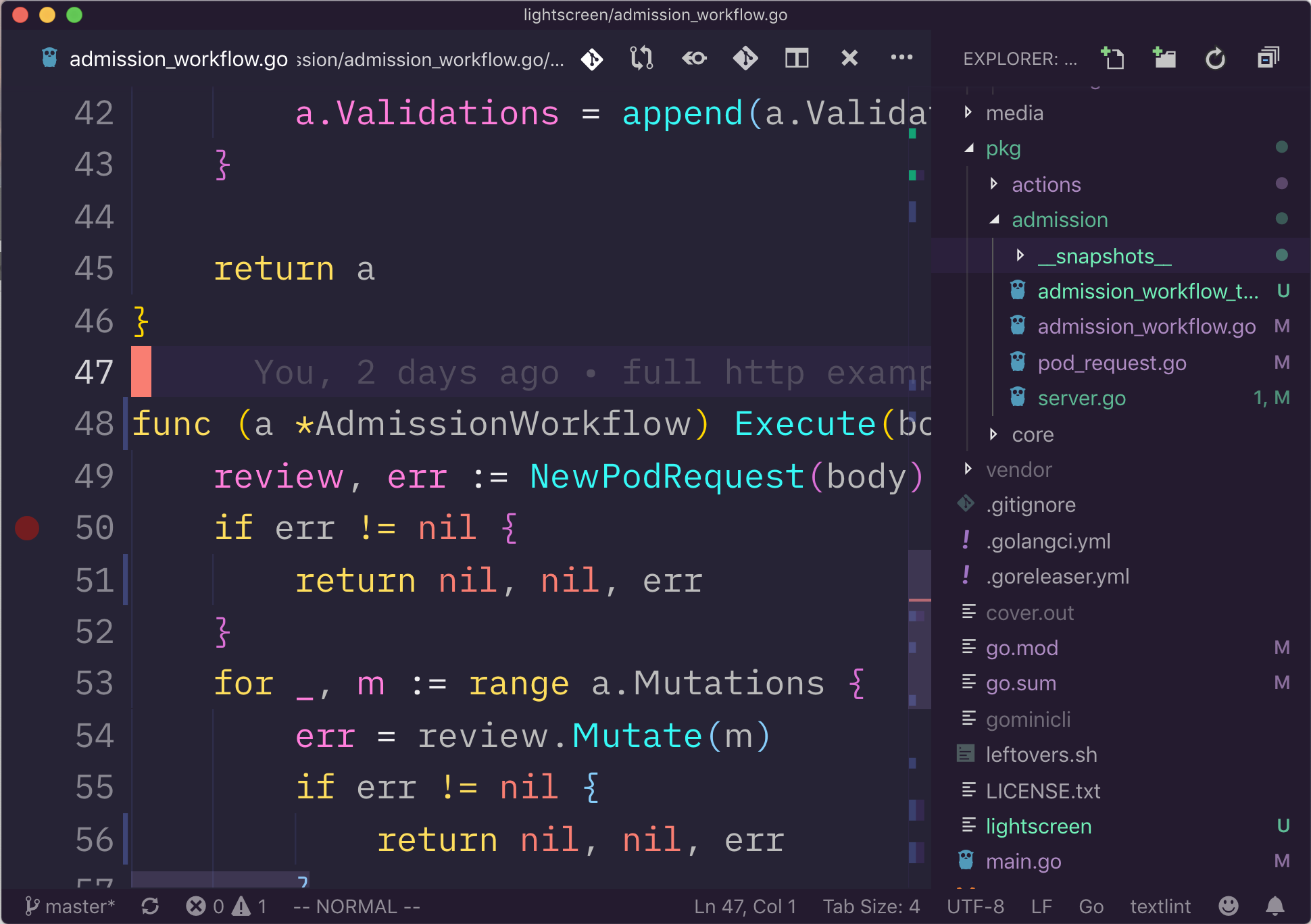The width and height of the screenshot is (1311, 924).
Task: Click the errors and warnings count
Action: click(x=226, y=906)
